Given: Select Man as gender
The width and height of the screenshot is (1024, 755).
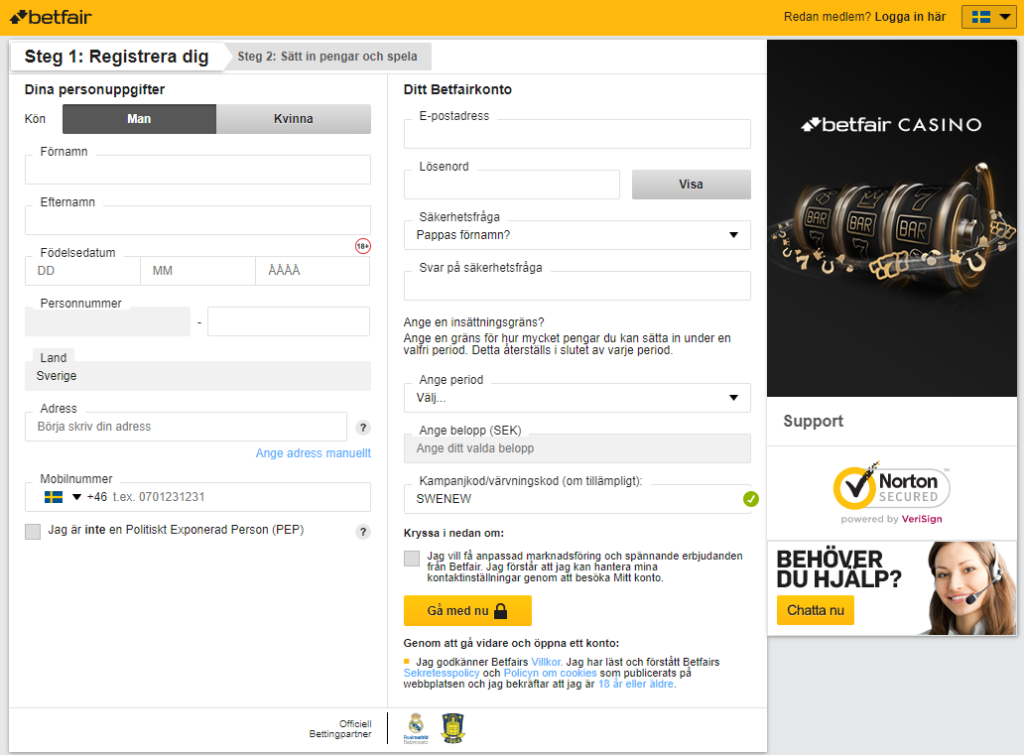Looking at the screenshot, I should coord(139,119).
